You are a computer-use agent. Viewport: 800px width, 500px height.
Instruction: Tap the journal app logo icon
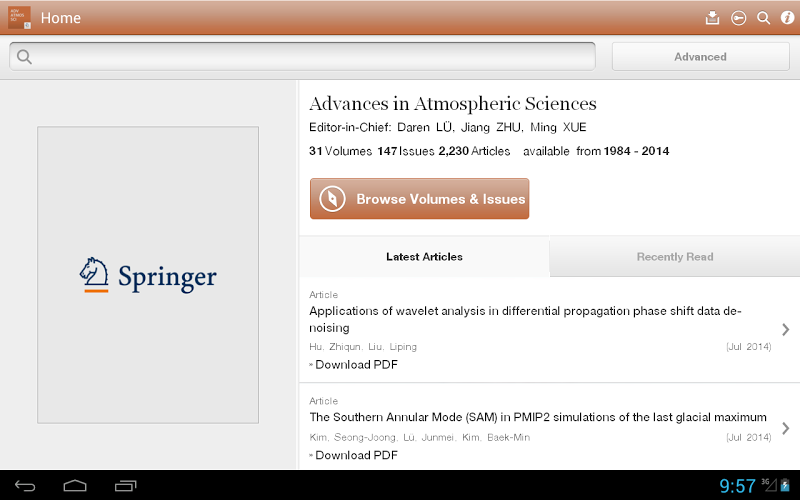[x=19, y=17]
